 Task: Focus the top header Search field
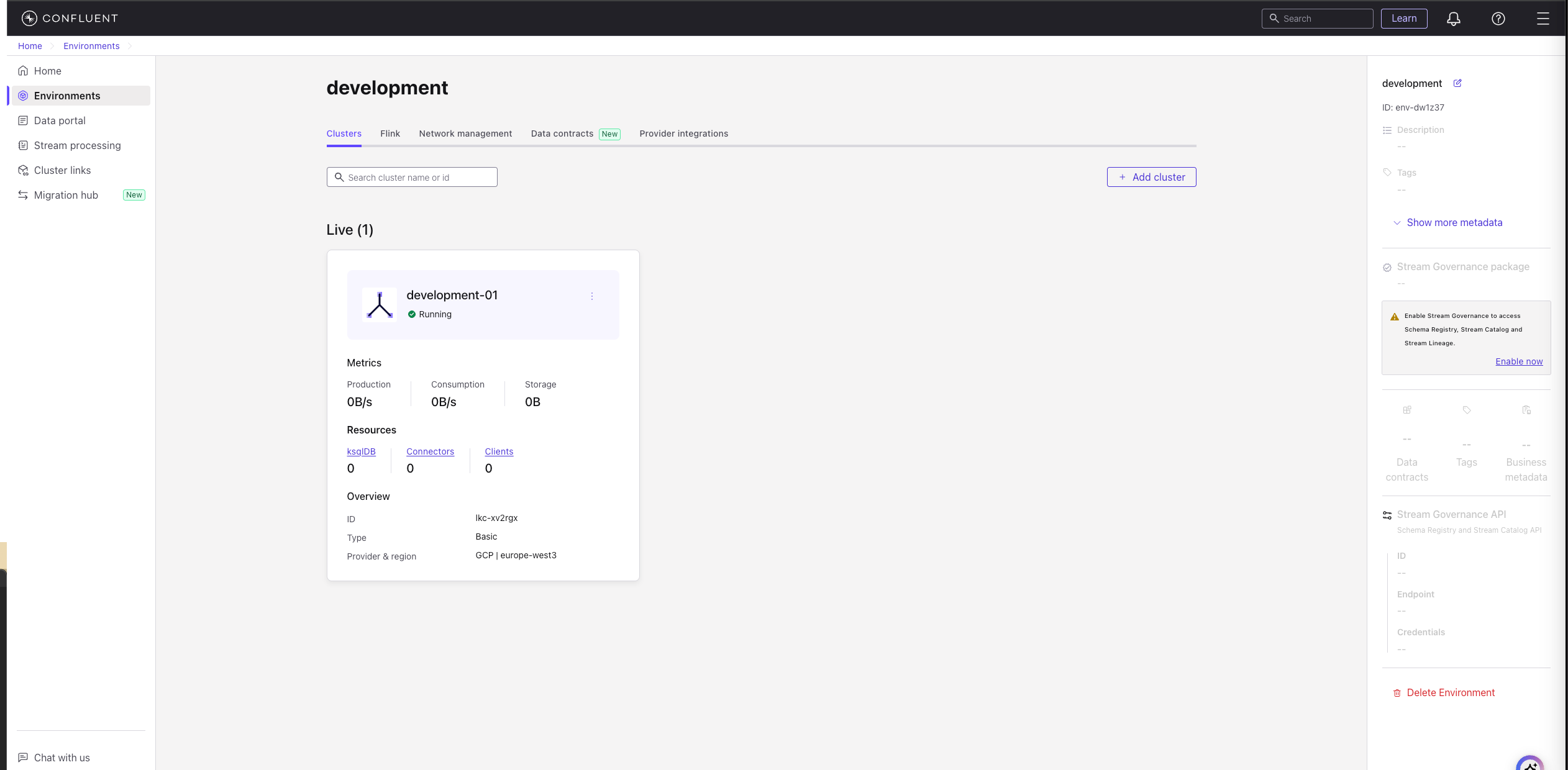pyautogui.click(x=1317, y=19)
